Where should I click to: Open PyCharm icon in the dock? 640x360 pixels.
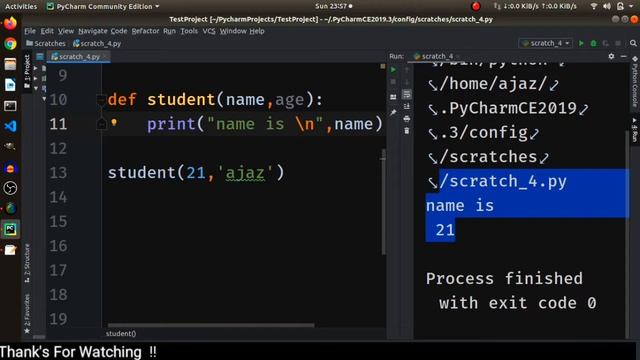click(10, 229)
